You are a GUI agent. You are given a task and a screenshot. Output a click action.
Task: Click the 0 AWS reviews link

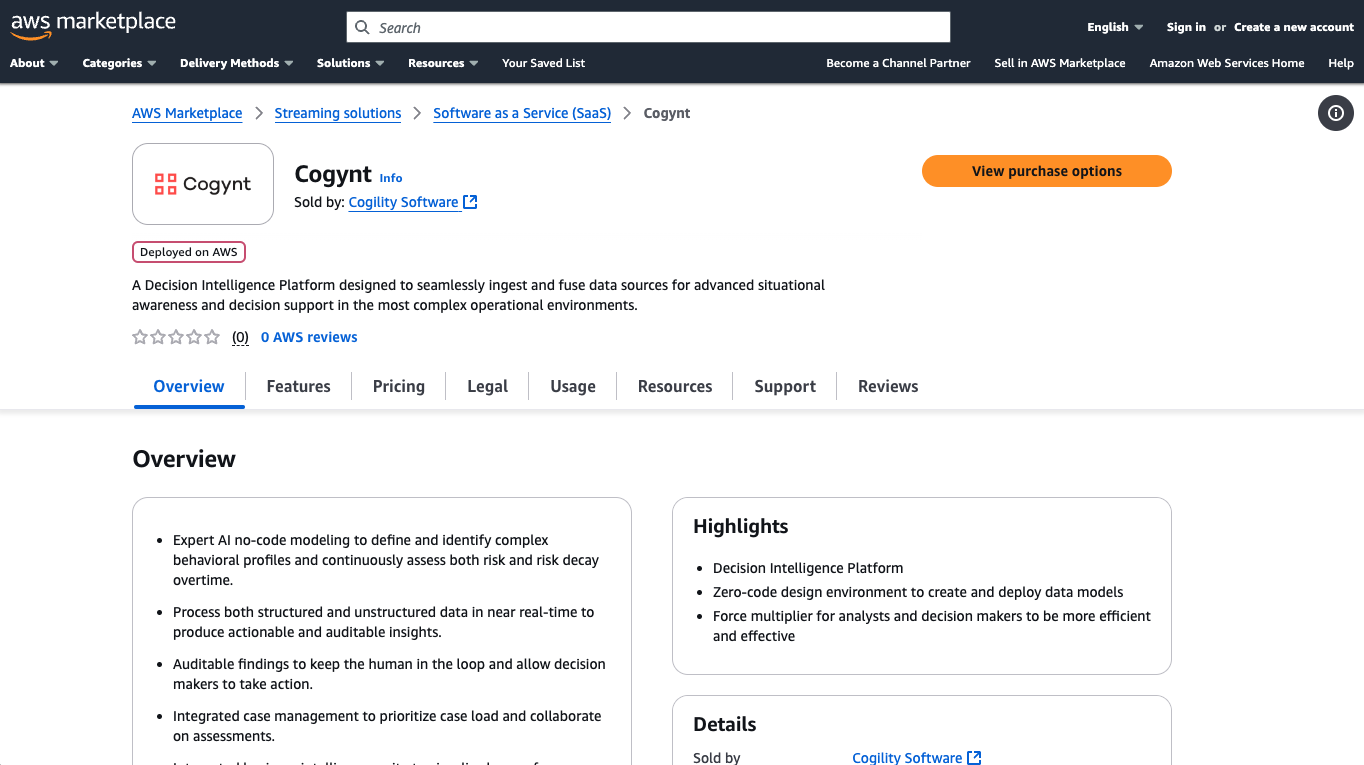tap(309, 337)
